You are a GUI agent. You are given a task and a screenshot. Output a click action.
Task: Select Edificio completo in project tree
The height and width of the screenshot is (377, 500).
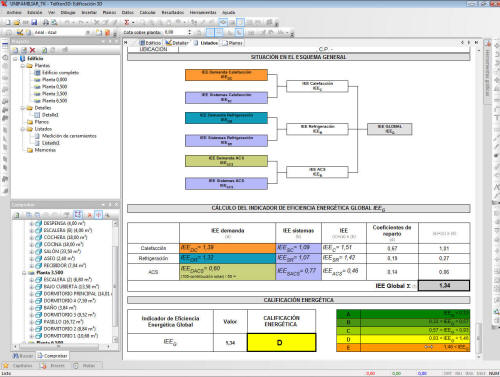pyautogui.click(x=60, y=72)
